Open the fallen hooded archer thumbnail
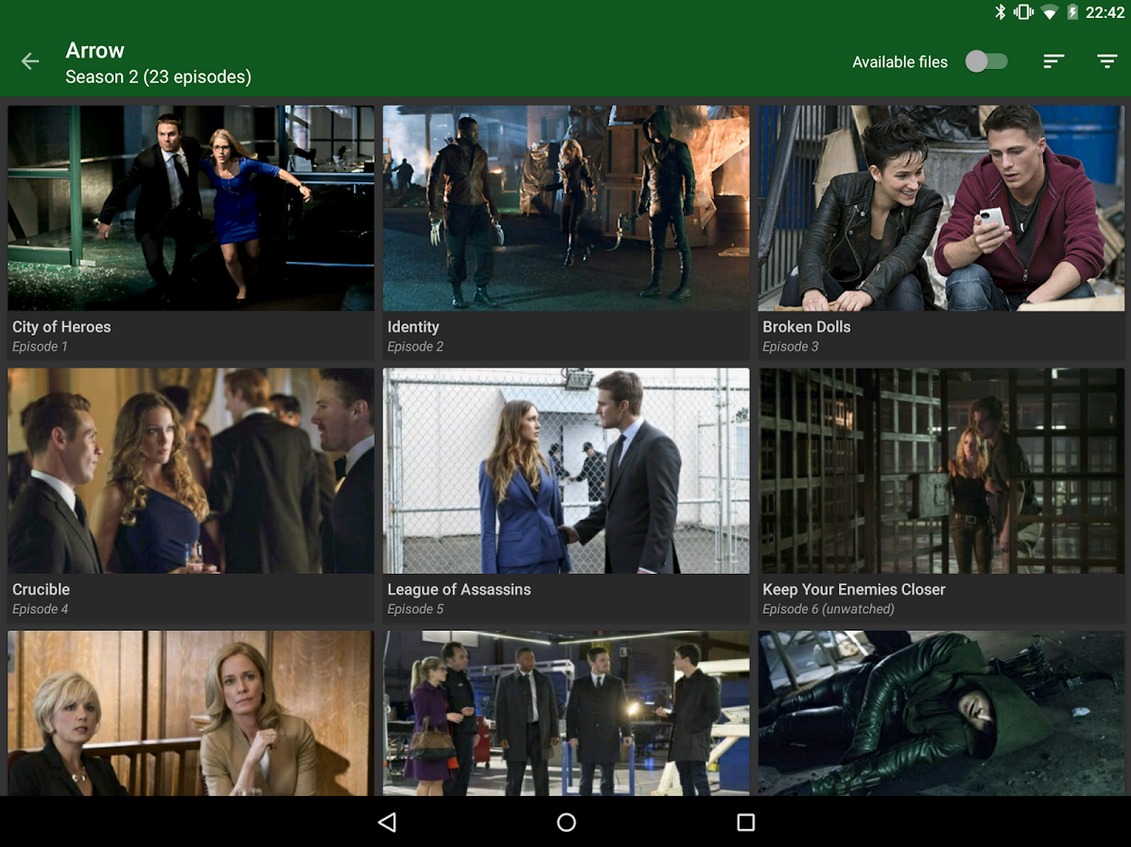Screen dimensions: 1131x847 click(x=941, y=714)
